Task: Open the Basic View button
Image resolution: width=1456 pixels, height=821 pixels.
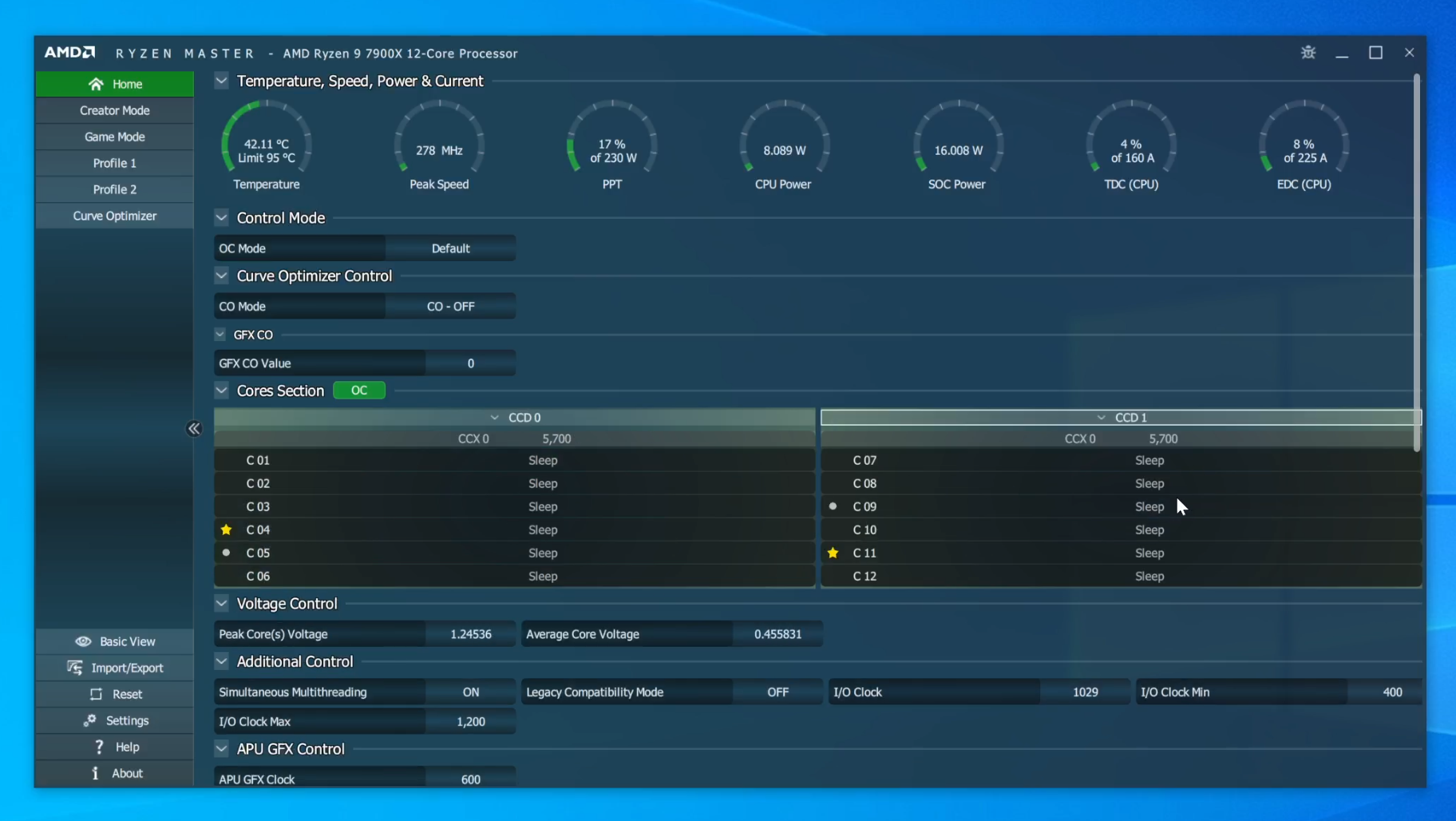Action: tap(115, 641)
